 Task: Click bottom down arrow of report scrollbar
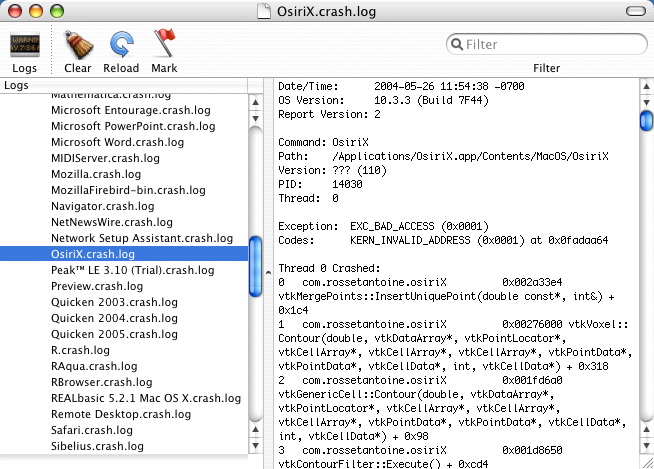coord(646,445)
